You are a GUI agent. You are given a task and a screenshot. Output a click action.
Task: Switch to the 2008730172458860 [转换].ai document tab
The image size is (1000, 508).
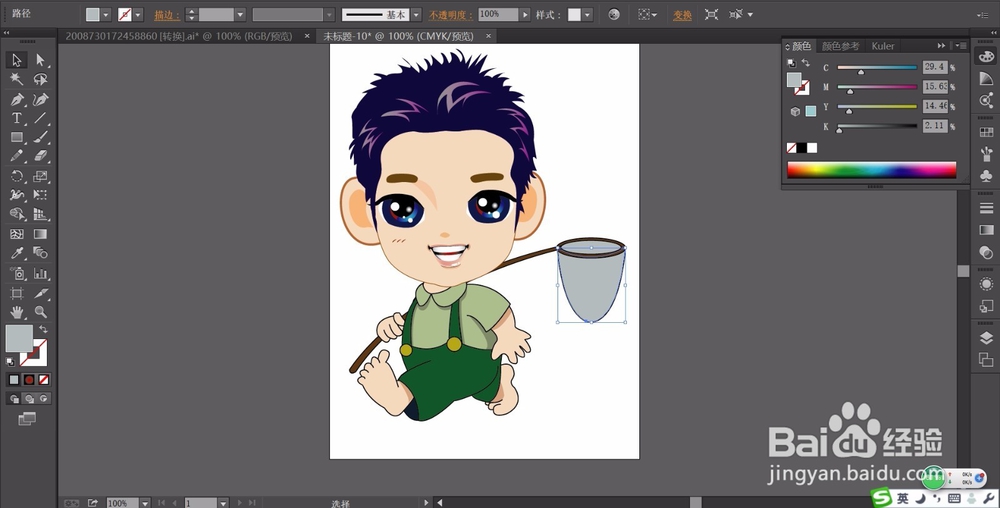coord(179,36)
